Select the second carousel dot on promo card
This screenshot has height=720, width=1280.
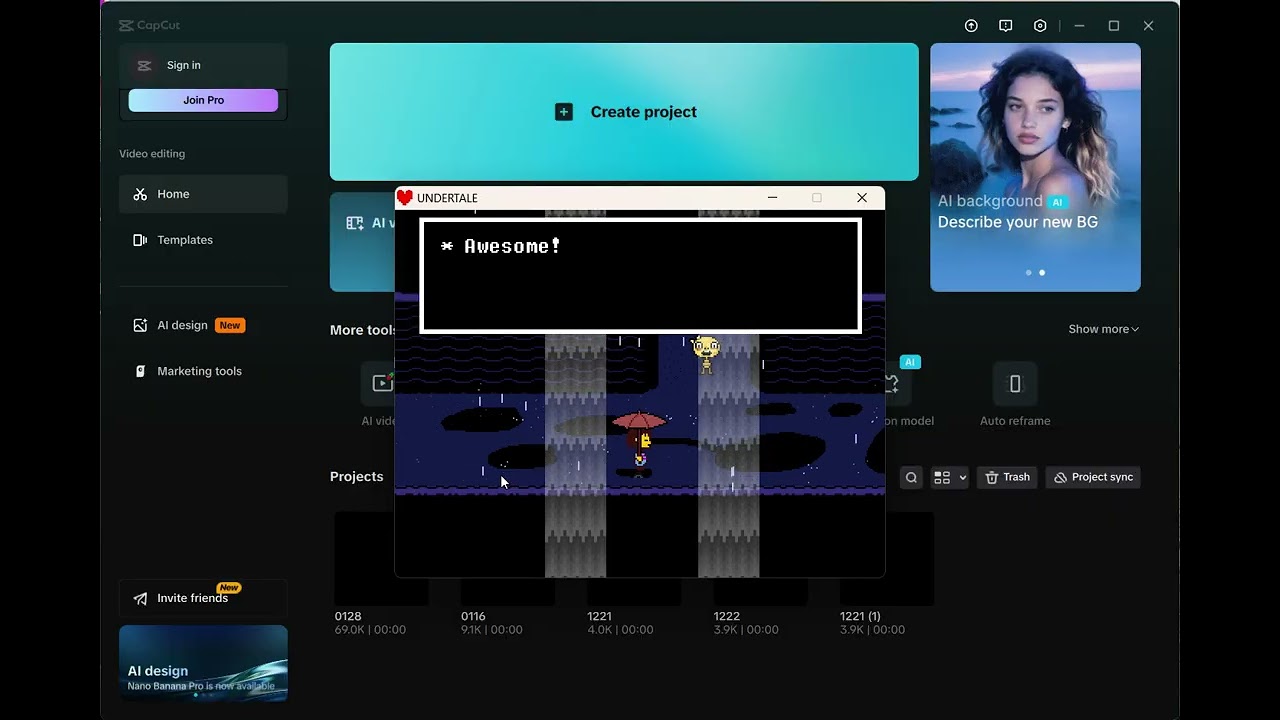click(x=1042, y=272)
